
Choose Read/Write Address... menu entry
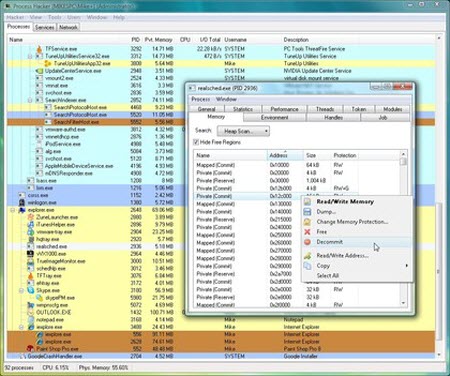(x=357, y=256)
